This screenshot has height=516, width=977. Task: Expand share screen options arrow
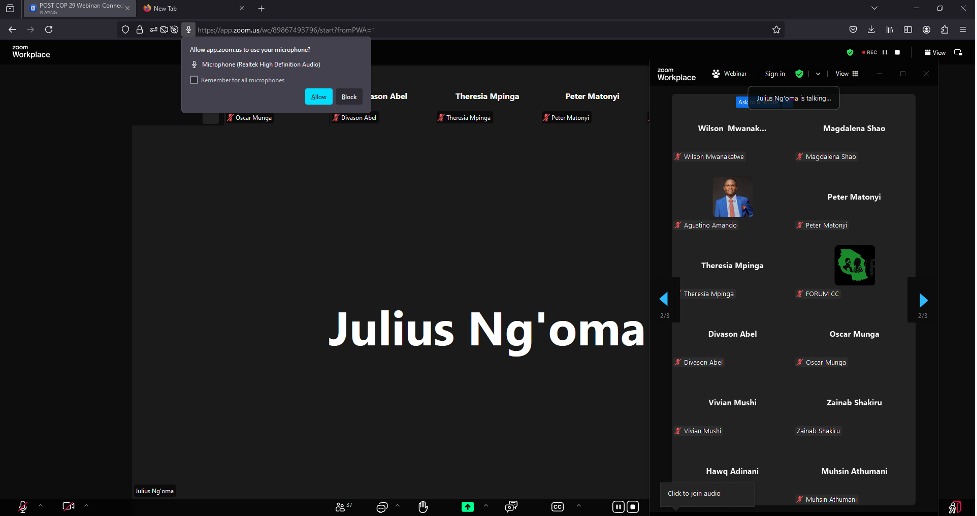(x=485, y=505)
